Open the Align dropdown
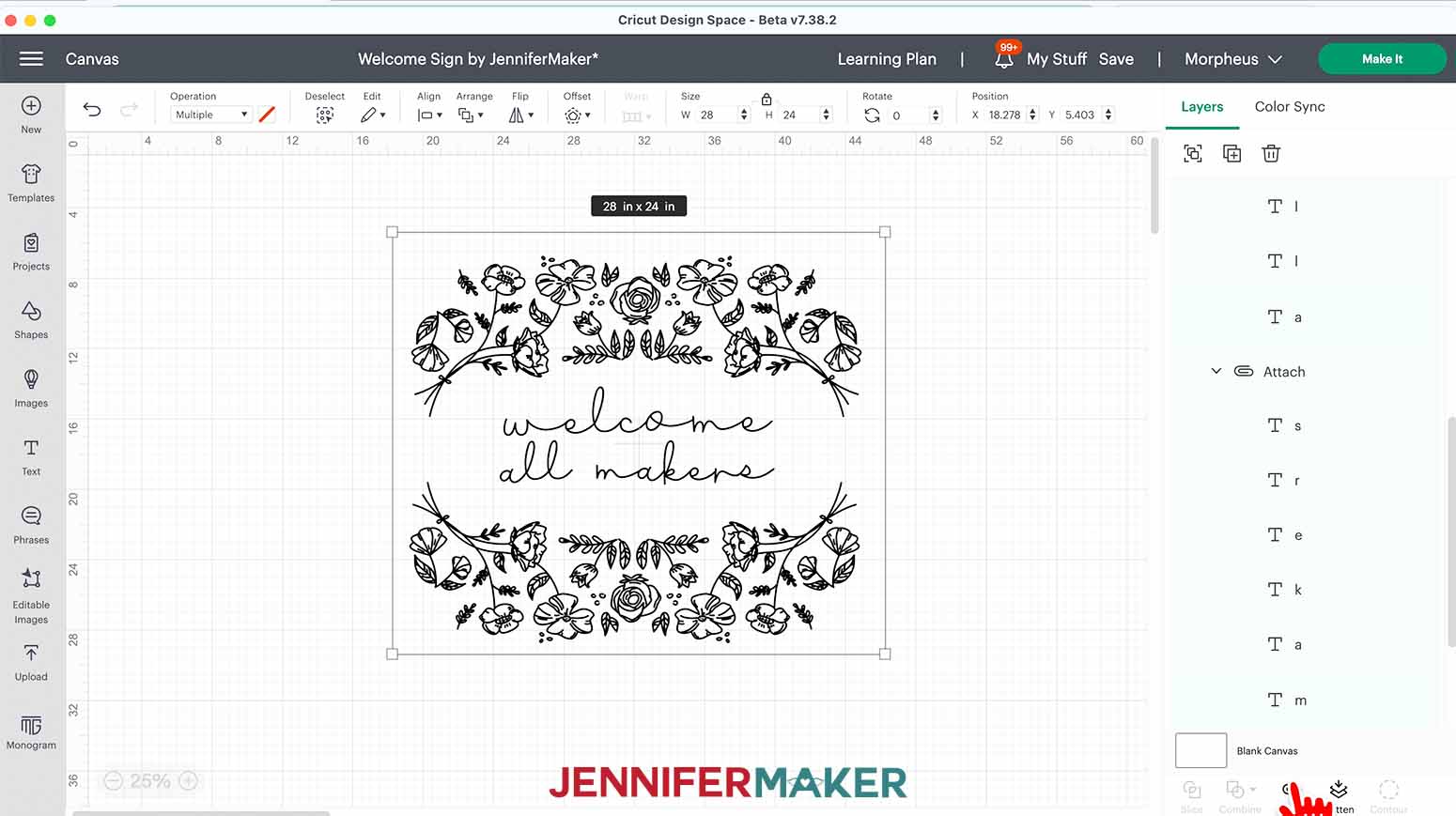The width and height of the screenshot is (1456, 816). coord(429,115)
